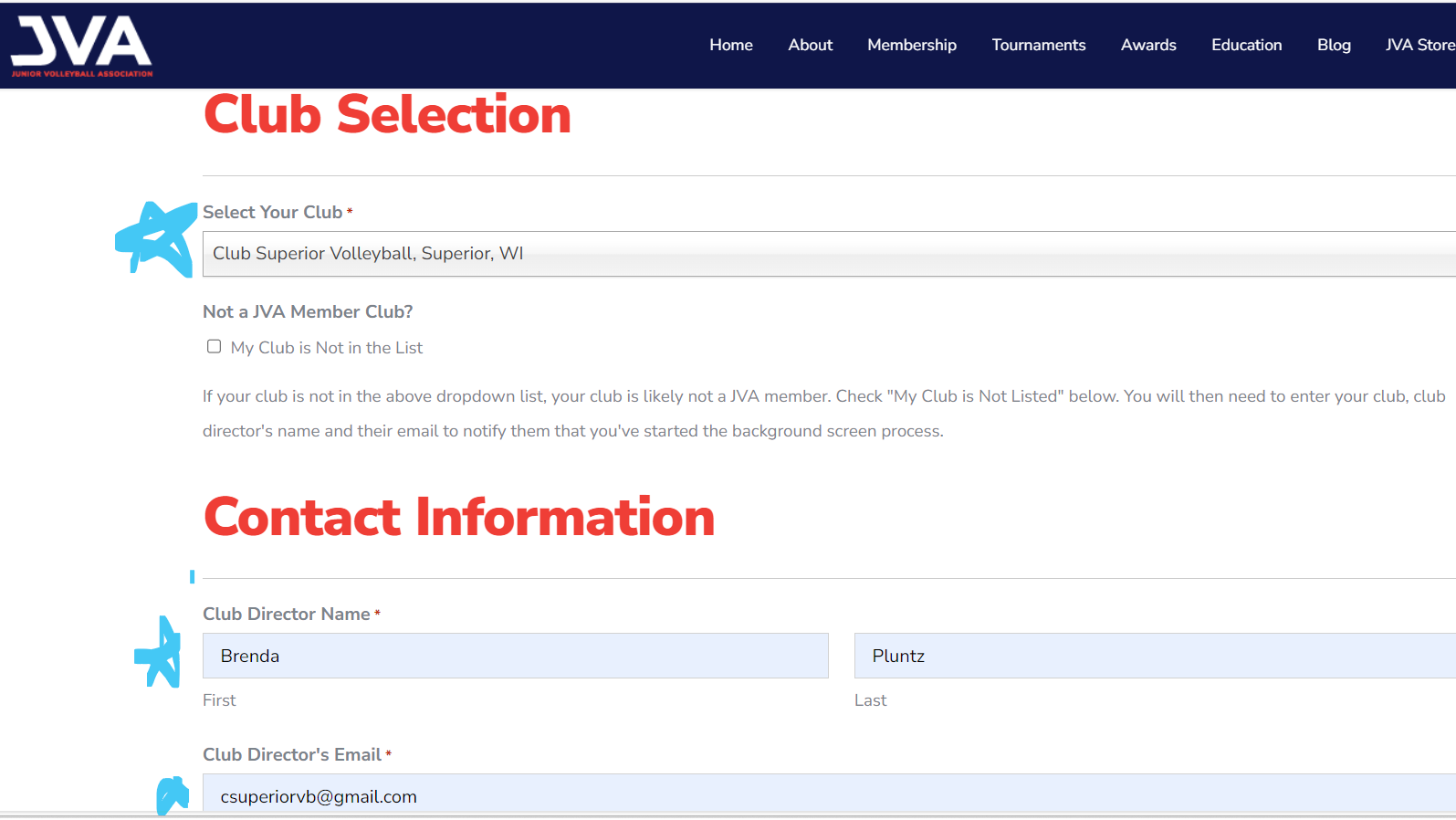Click the First sublabel under name field
The width and height of the screenshot is (1456, 820).
pyautogui.click(x=219, y=700)
